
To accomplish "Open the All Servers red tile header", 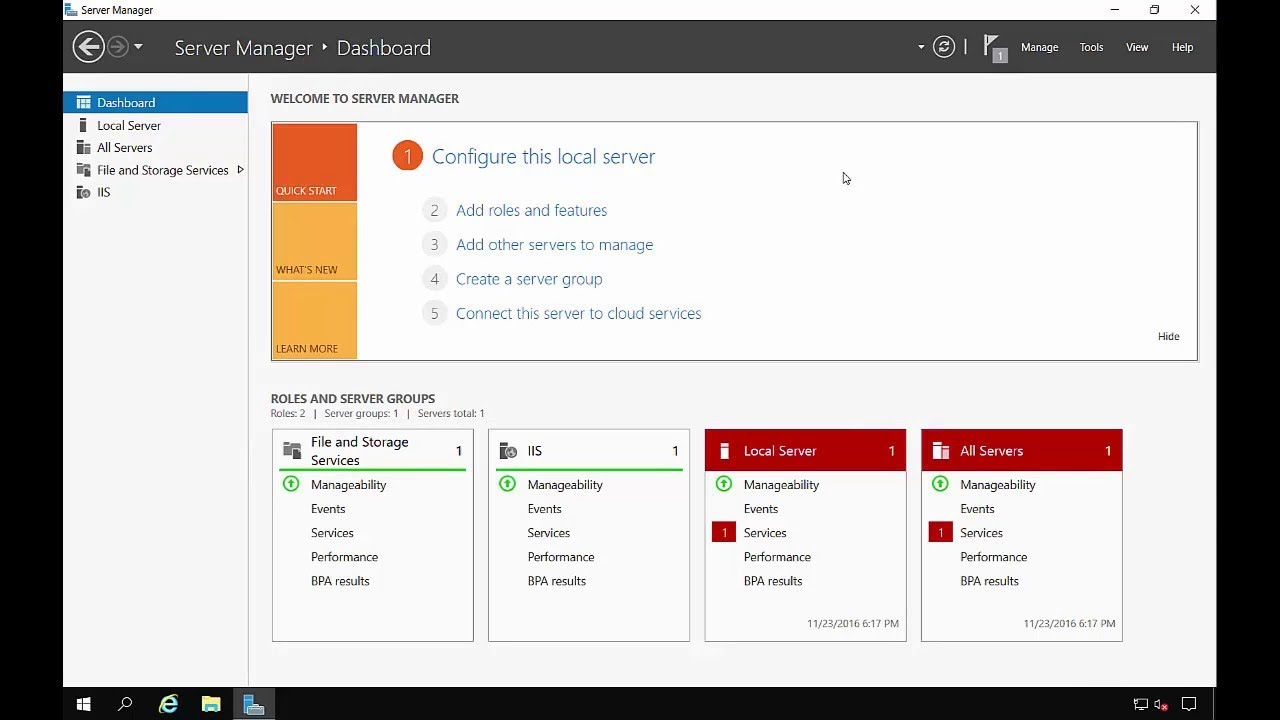I will pos(1021,451).
